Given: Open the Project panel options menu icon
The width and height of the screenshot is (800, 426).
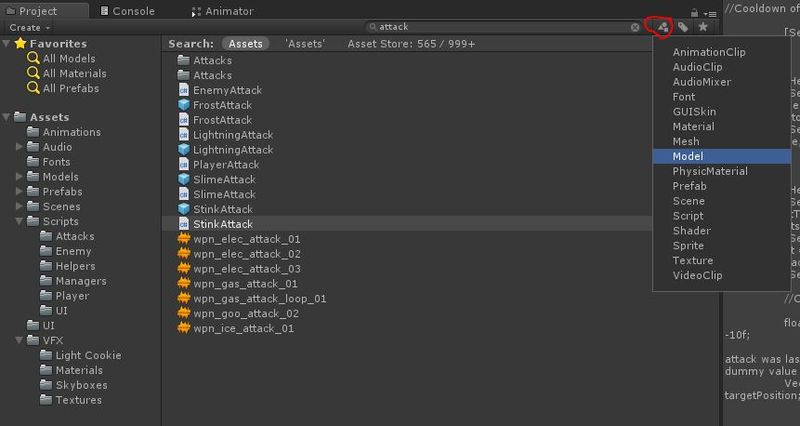Looking at the screenshot, I should (710, 14).
